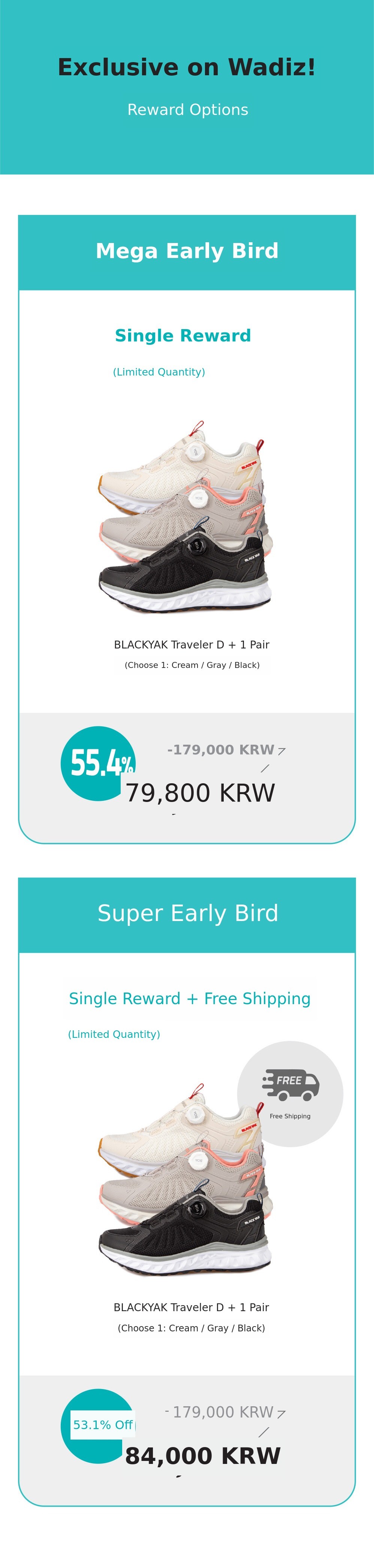Open the Mega Early Bird header
This screenshot has height=1568, width=374.
tap(187, 251)
